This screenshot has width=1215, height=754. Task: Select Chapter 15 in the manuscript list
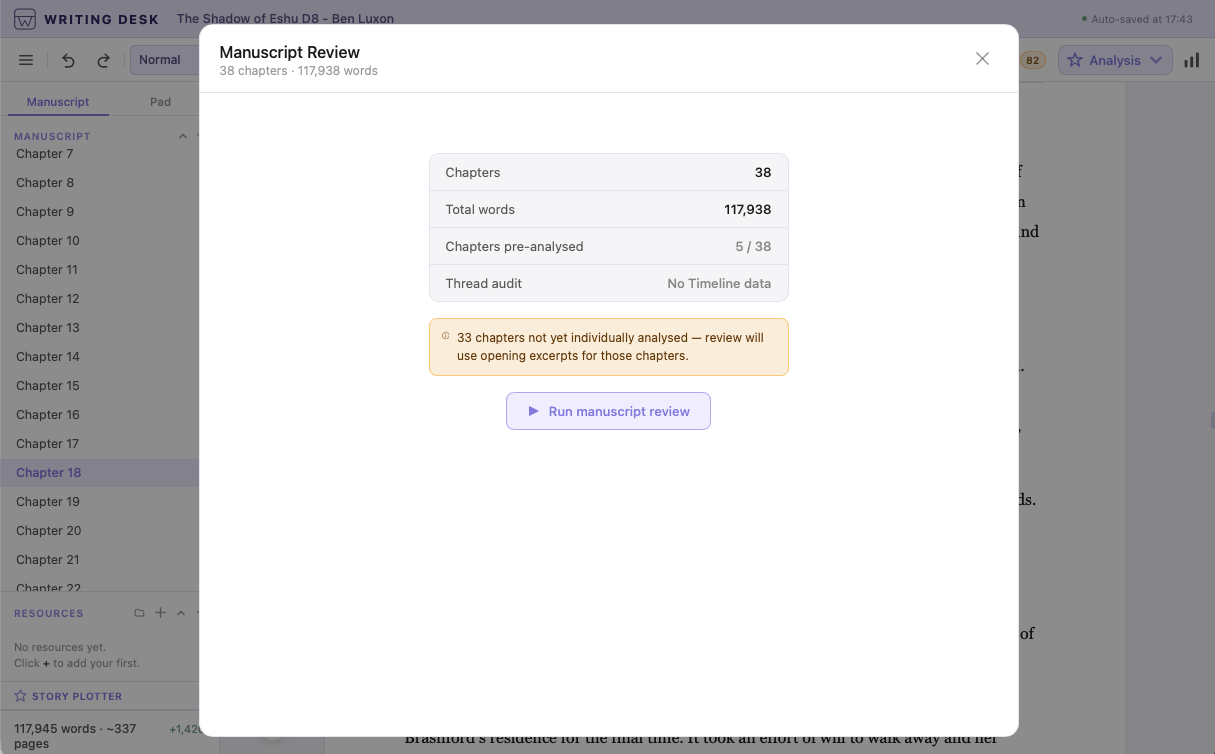pyautogui.click(x=100, y=386)
